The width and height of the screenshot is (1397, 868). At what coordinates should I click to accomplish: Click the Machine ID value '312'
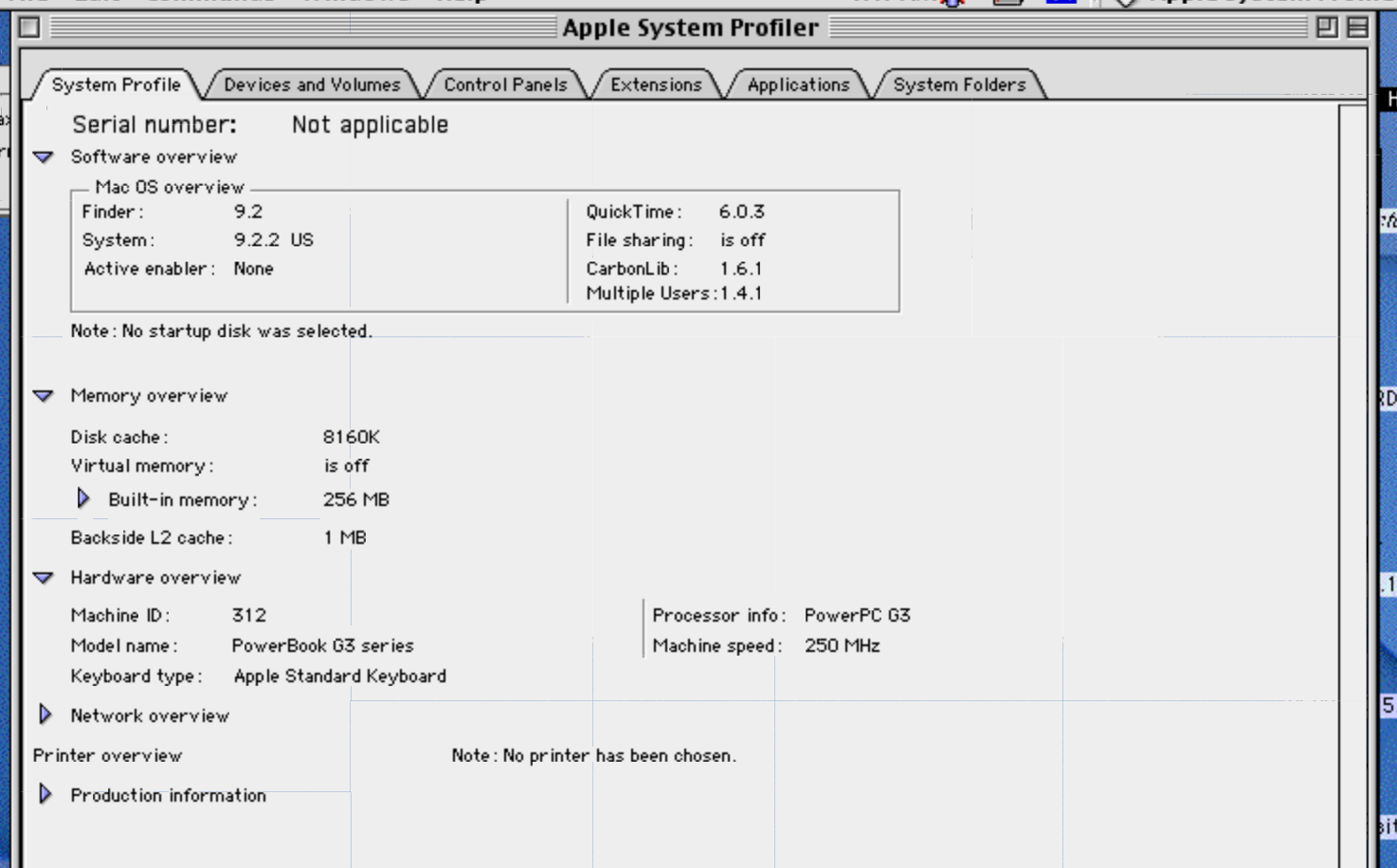pyautogui.click(x=249, y=616)
